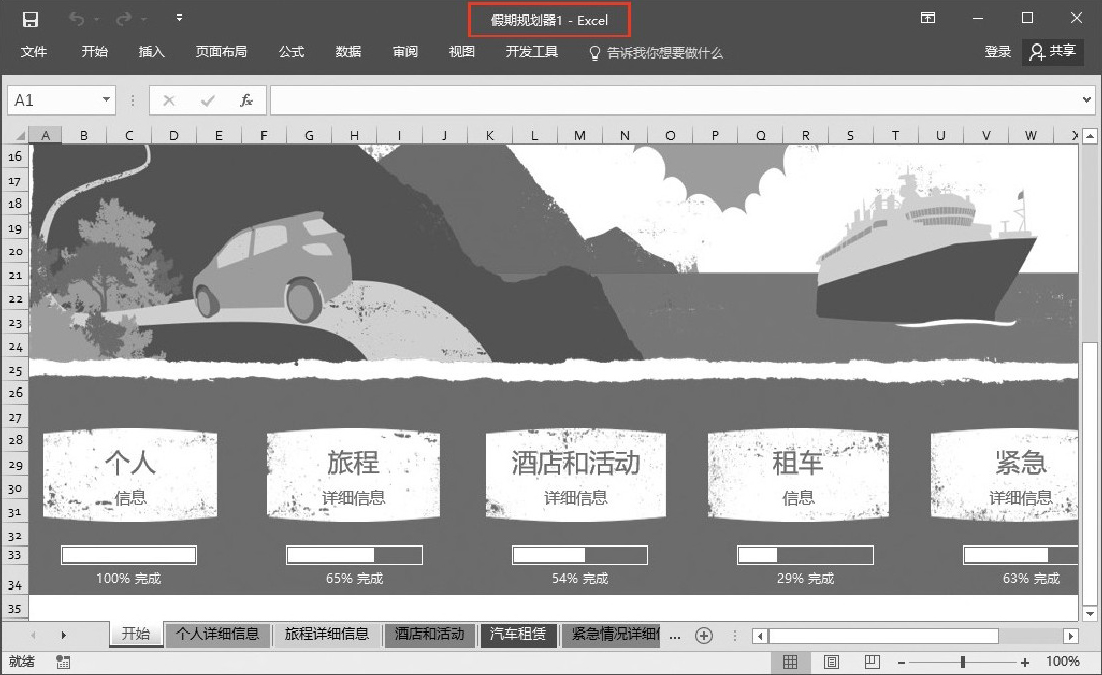Click the Redo arrow icon
The image size is (1102, 675).
[x=123, y=19]
